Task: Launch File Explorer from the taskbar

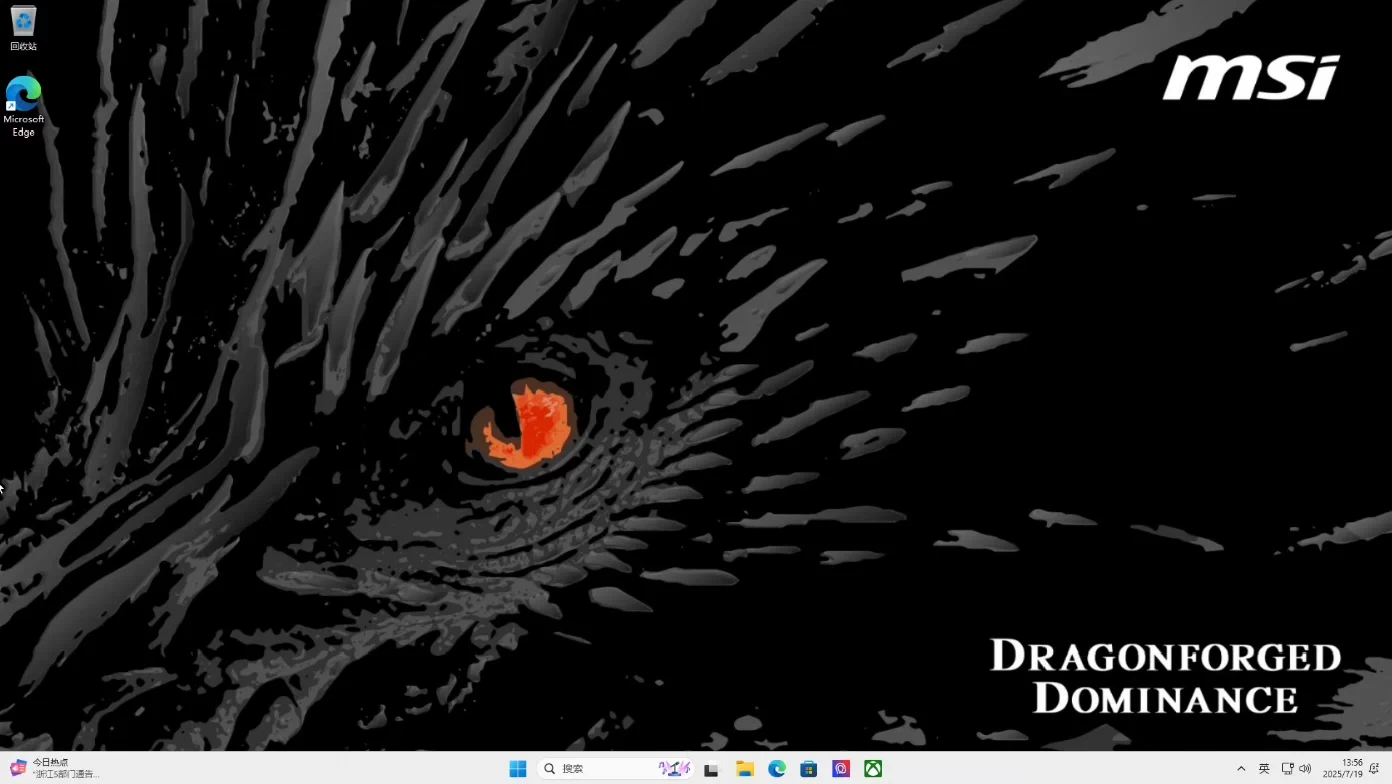Action: click(745, 769)
